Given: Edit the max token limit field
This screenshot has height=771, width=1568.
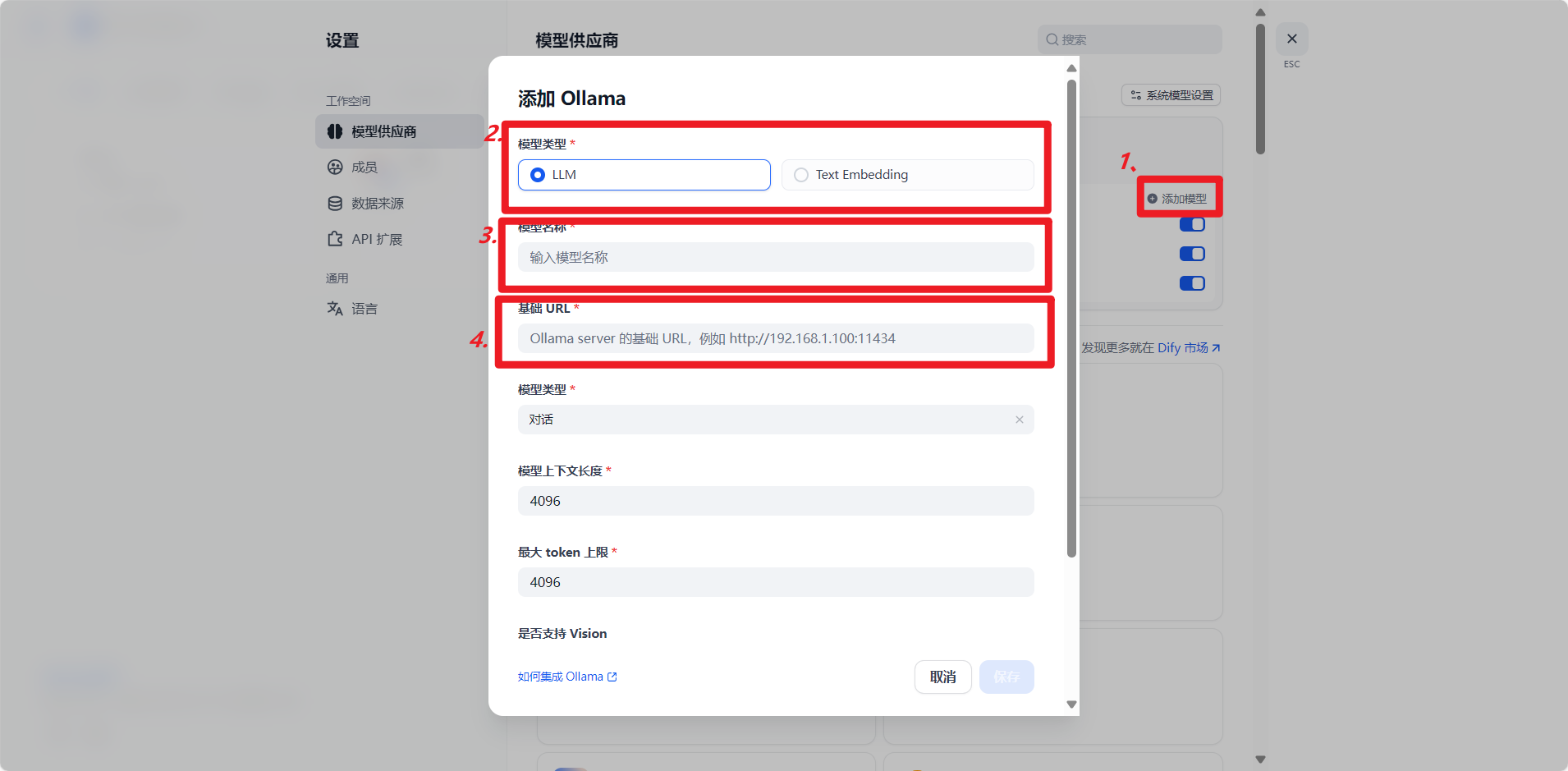Looking at the screenshot, I should pos(775,582).
